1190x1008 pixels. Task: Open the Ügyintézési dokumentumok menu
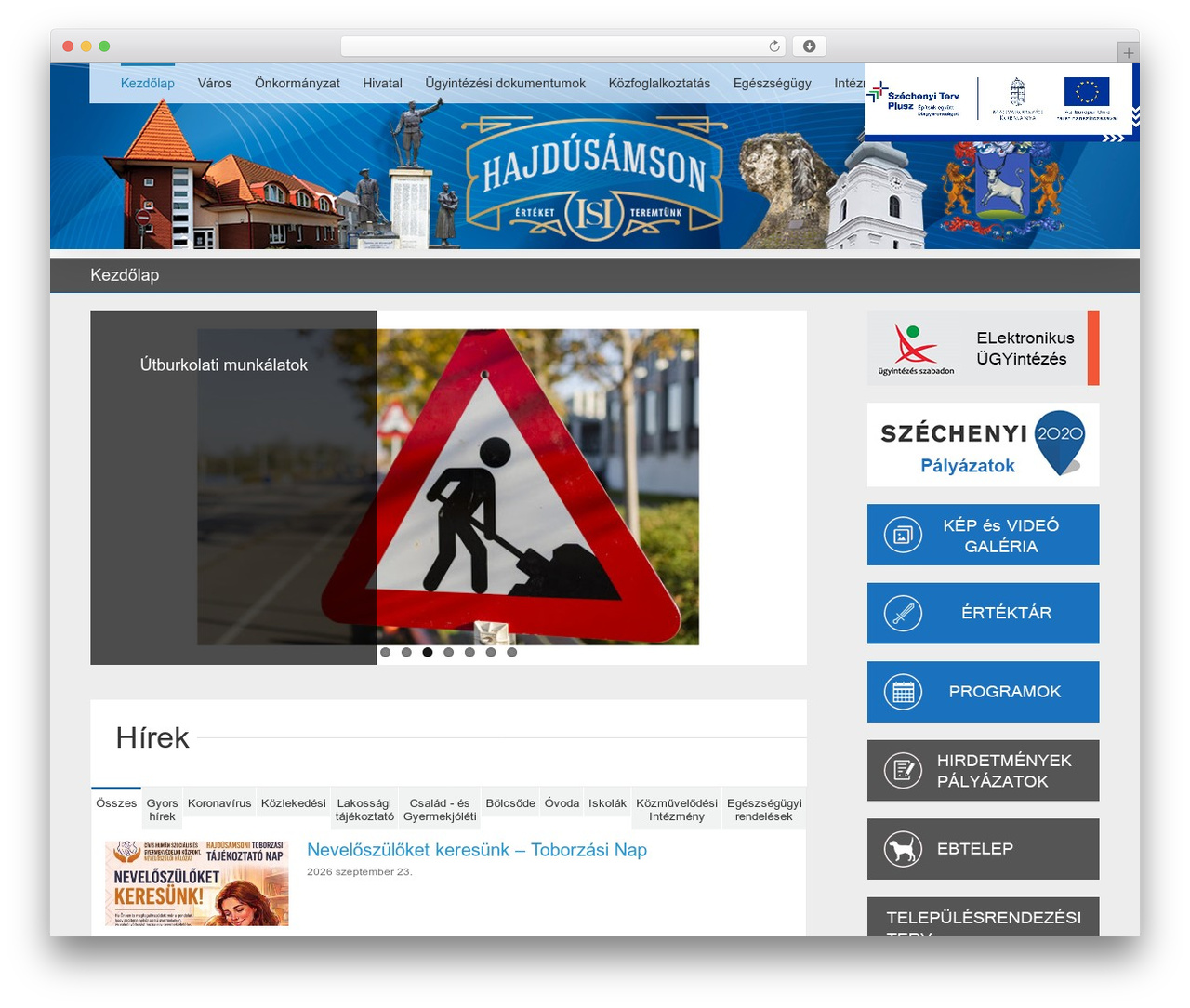coord(506,84)
